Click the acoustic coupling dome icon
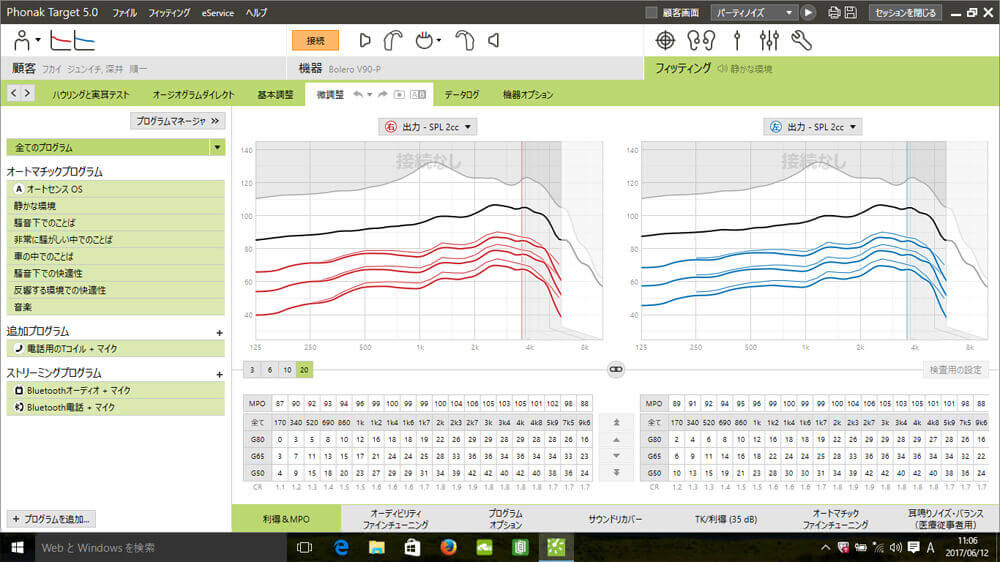Screen dimensions: 1000x562 [x=425, y=41]
